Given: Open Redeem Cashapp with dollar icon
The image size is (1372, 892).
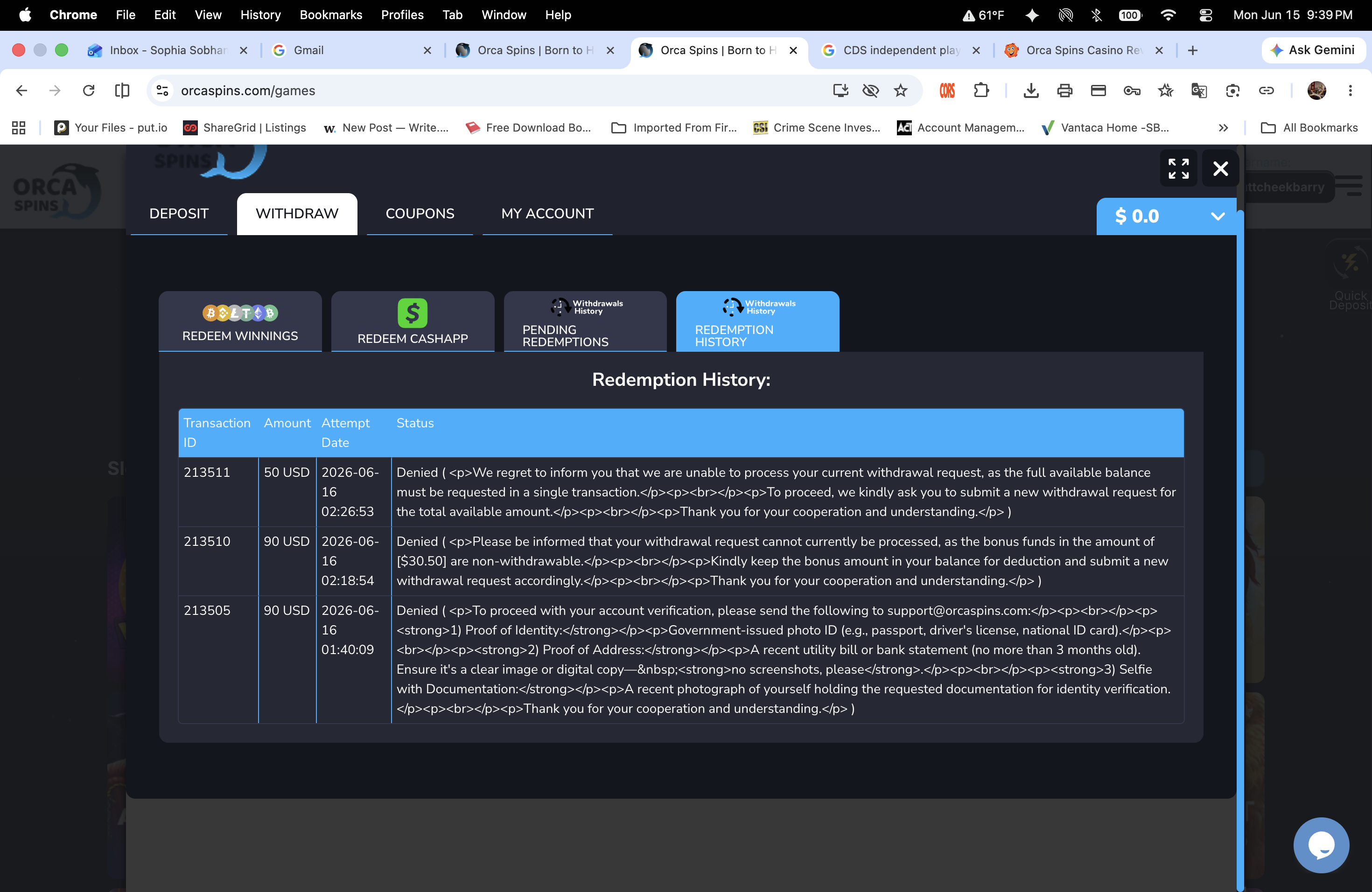Looking at the screenshot, I should click(x=412, y=321).
